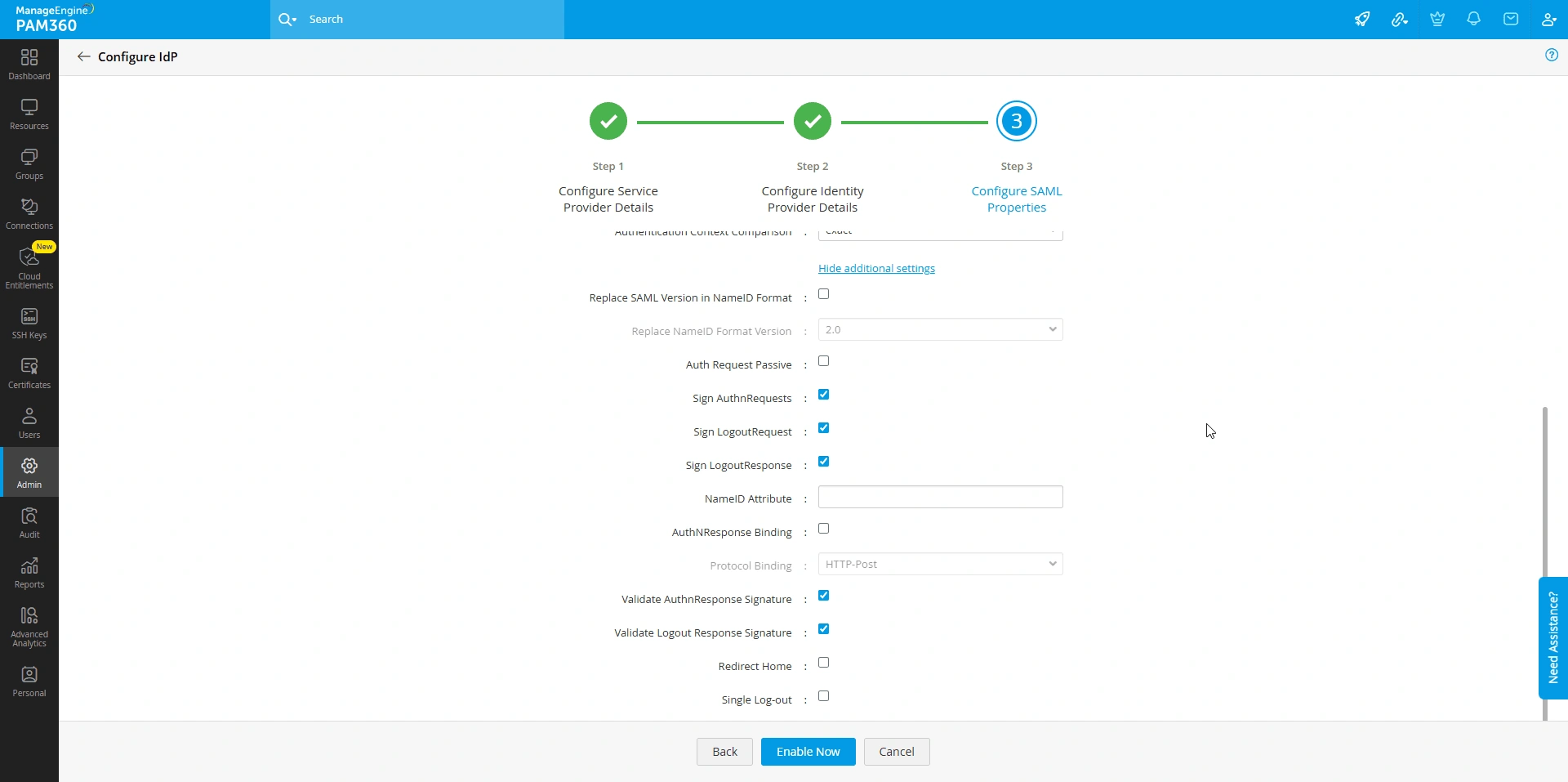The height and width of the screenshot is (782, 1568).
Task: Click the Enable Now button
Action: point(808,752)
